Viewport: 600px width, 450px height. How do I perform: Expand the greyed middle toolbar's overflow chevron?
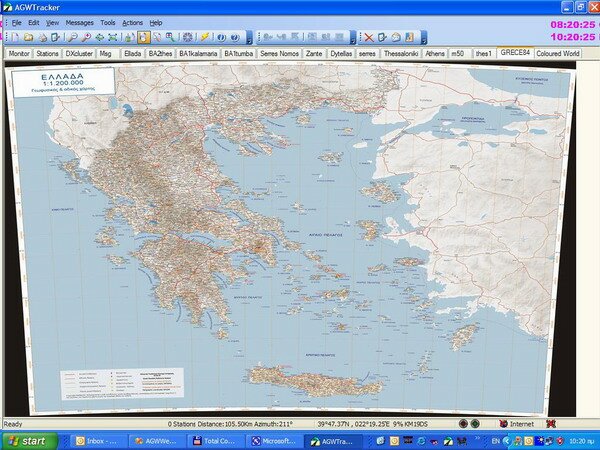[x=353, y=38]
